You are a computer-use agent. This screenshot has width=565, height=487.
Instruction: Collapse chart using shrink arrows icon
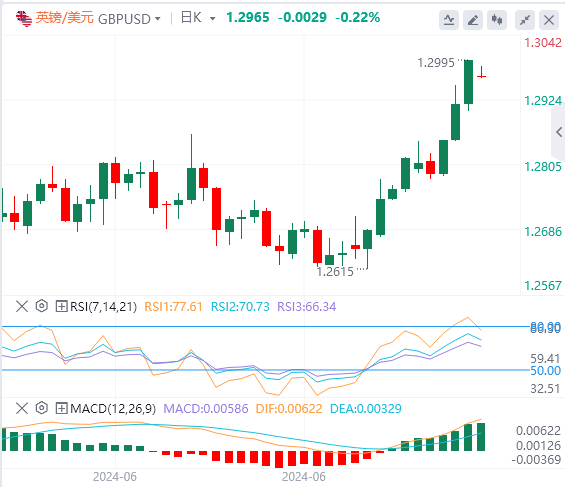click(x=525, y=20)
